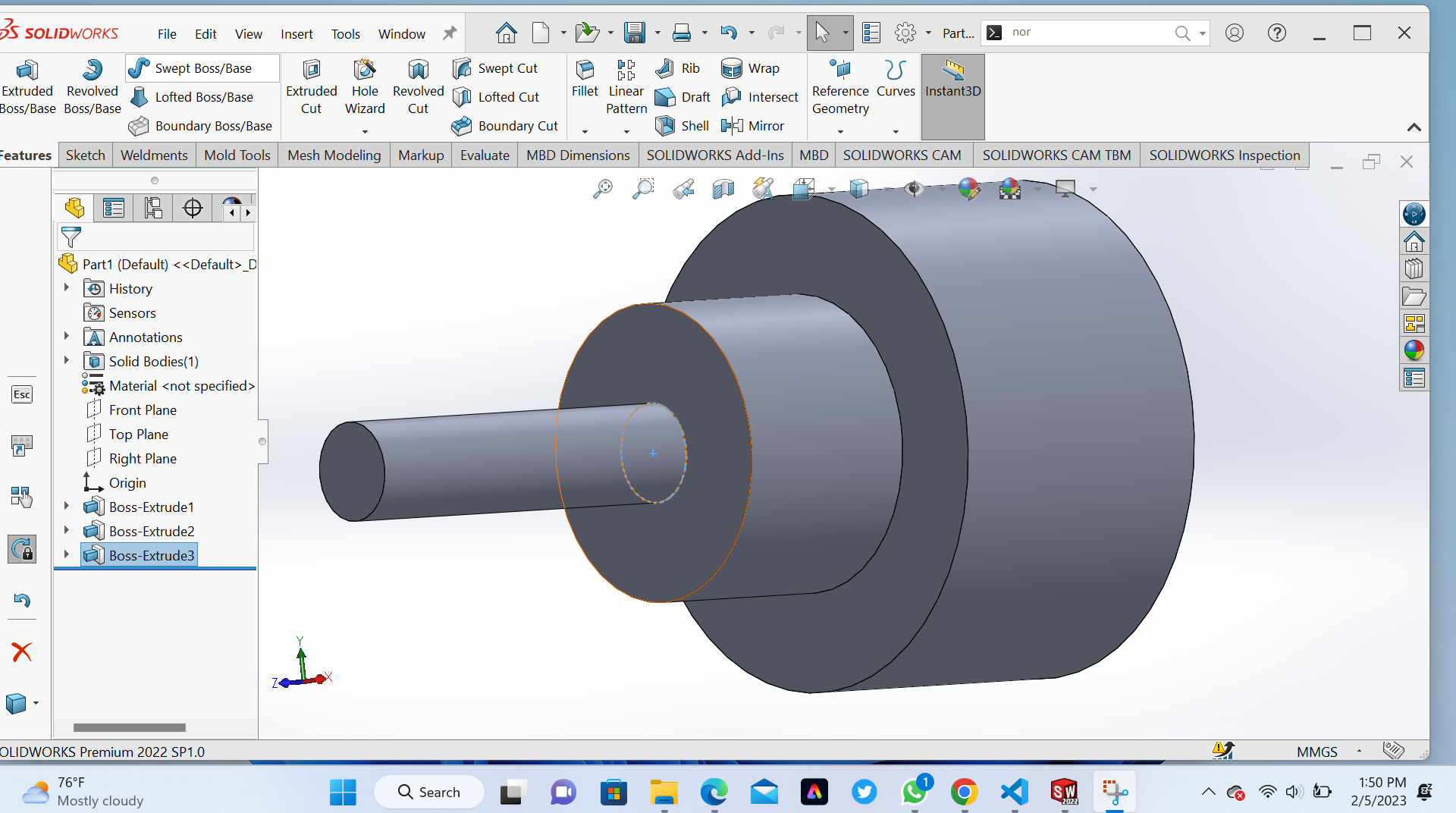Open Chrome from the taskbar
This screenshot has height=813, width=1456.
(964, 793)
